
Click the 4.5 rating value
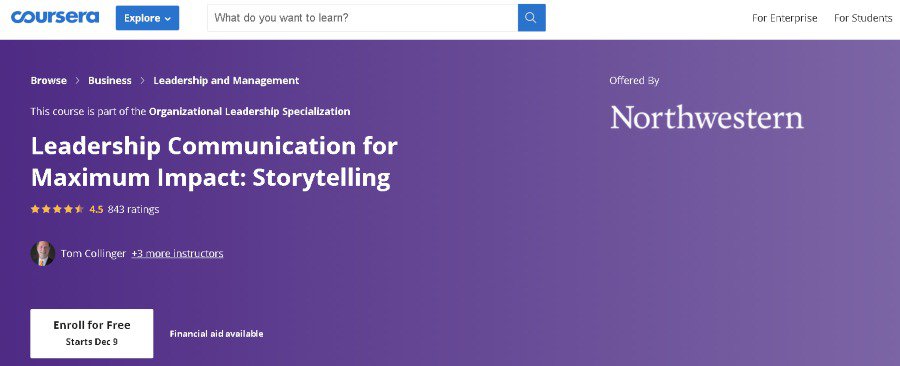point(96,209)
